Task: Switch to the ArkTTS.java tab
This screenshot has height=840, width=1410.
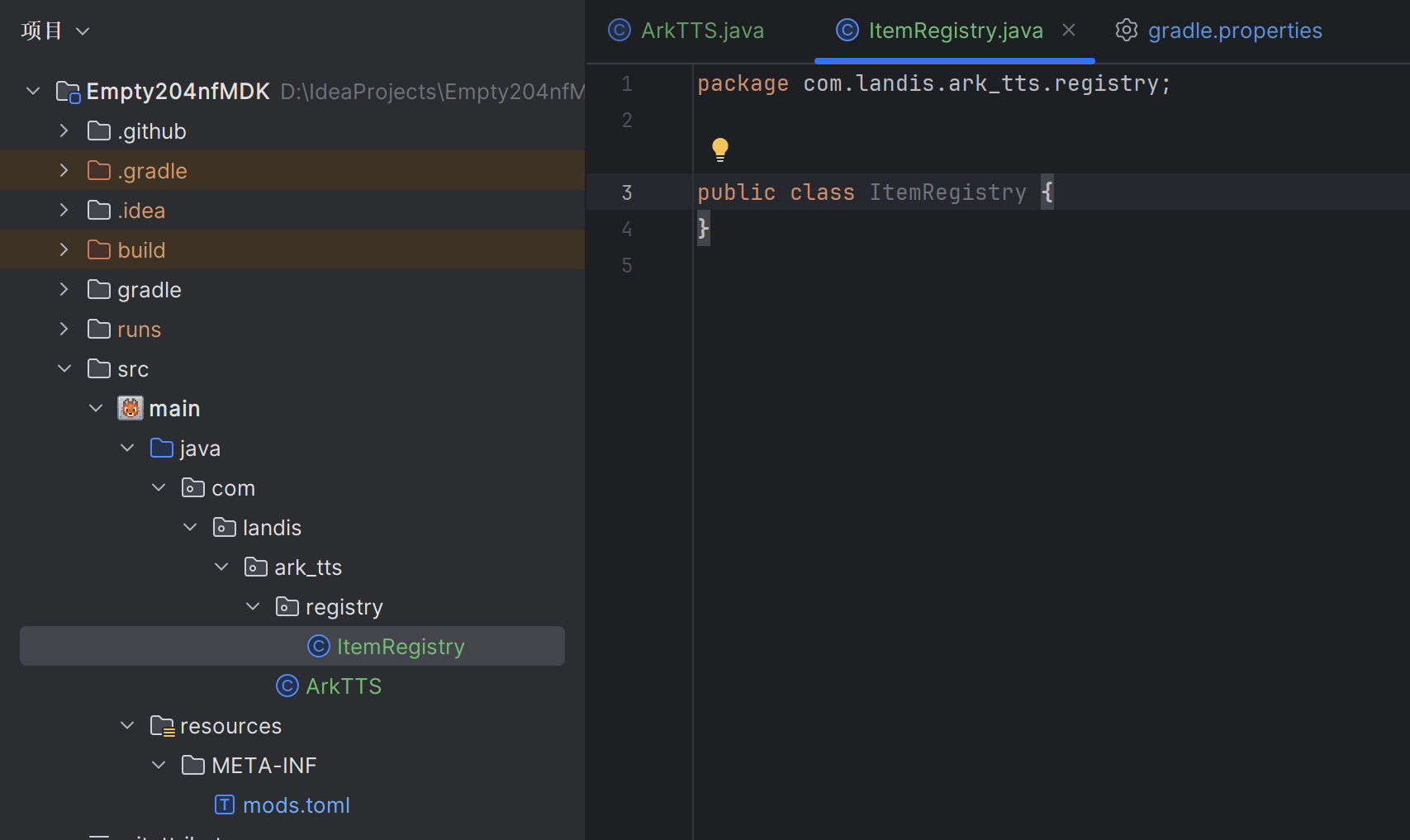Action: pyautogui.click(x=686, y=31)
